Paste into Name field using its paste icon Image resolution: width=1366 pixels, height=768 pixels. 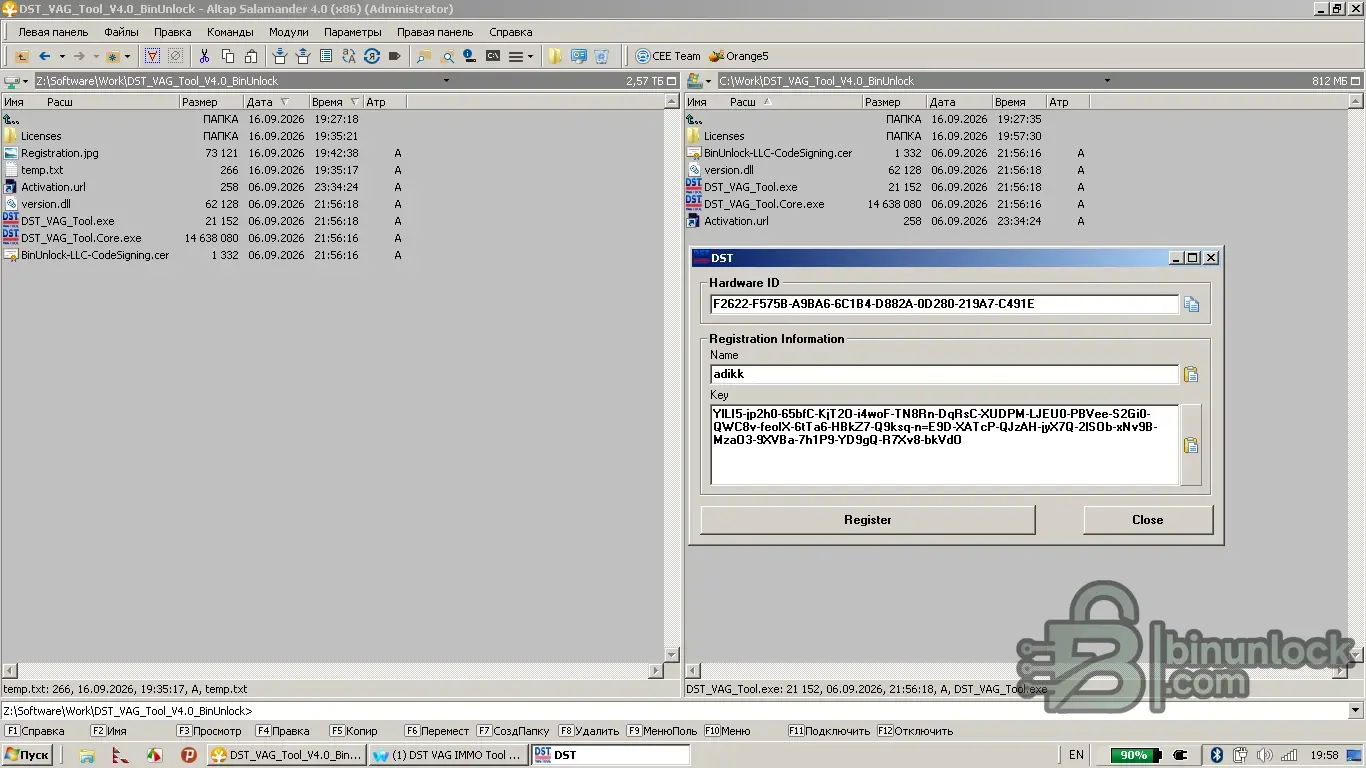pyautogui.click(x=1191, y=374)
